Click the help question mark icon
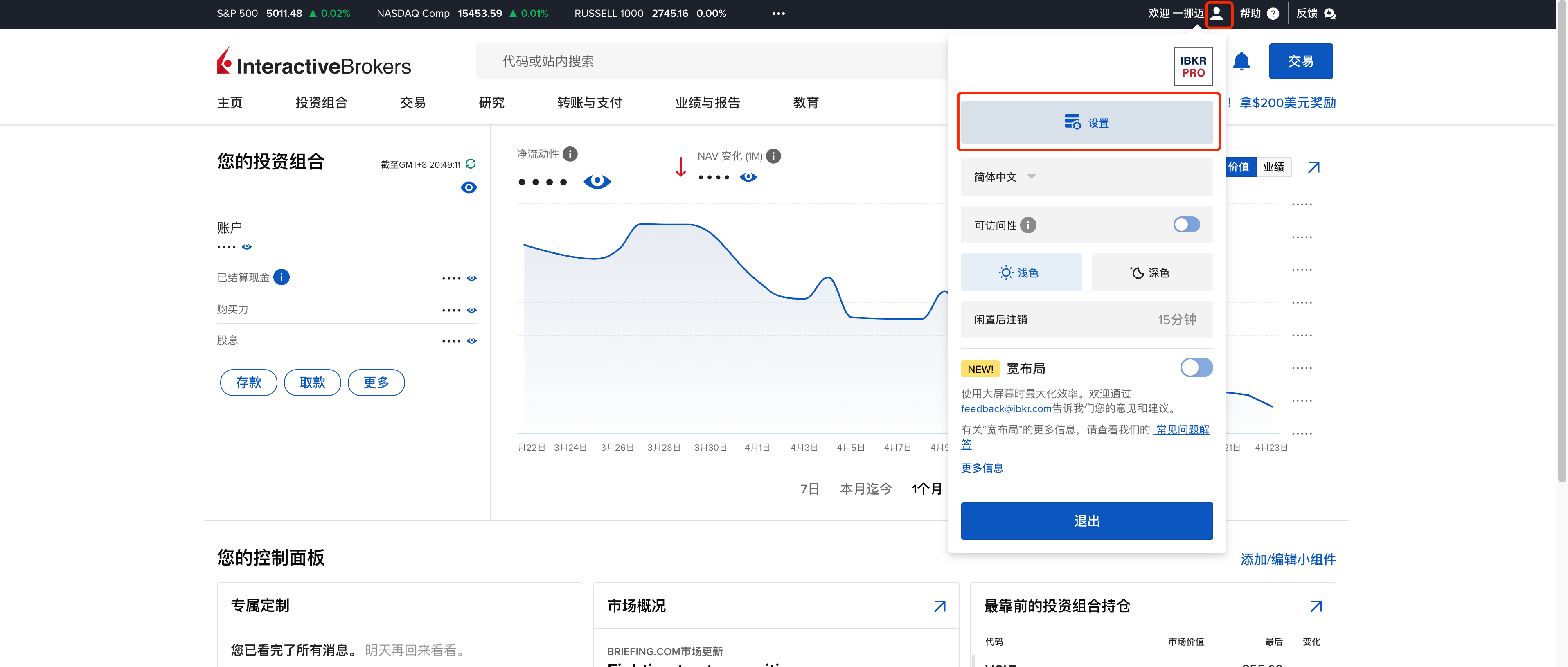This screenshot has height=667, width=1568. (1273, 14)
